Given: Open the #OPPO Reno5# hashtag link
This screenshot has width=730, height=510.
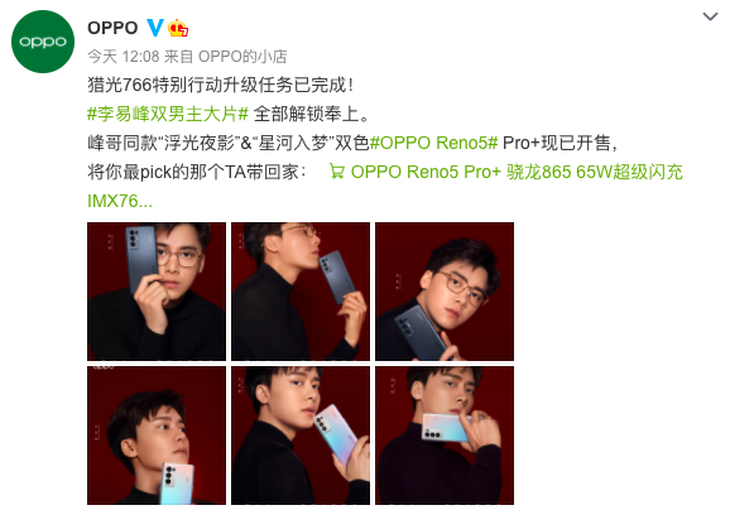Looking at the screenshot, I should pyautogui.click(x=433, y=143).
